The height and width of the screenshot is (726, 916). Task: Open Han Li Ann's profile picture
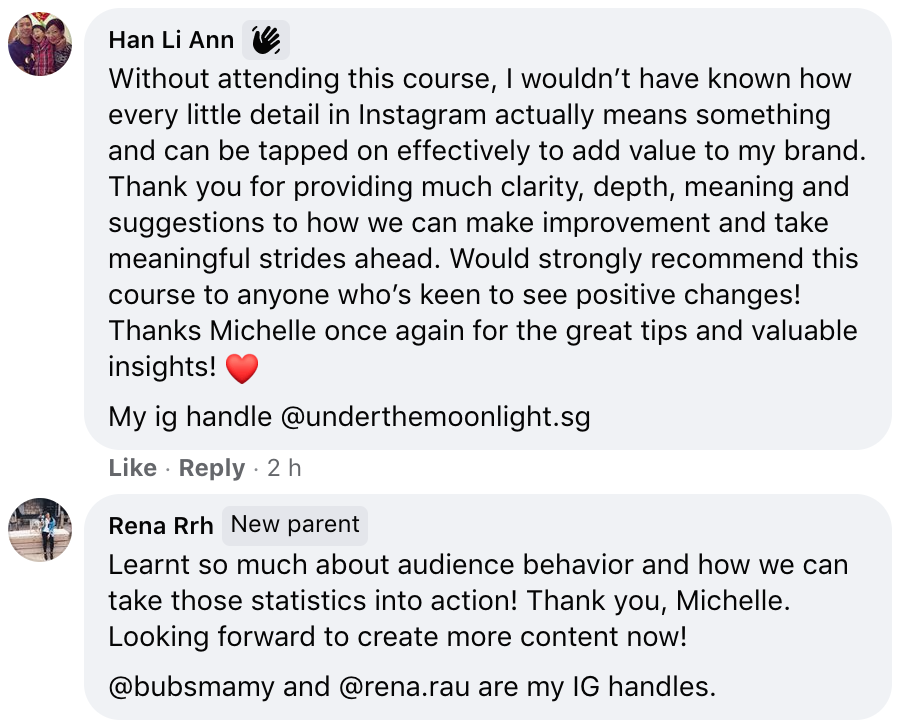(x=40, y=45)
